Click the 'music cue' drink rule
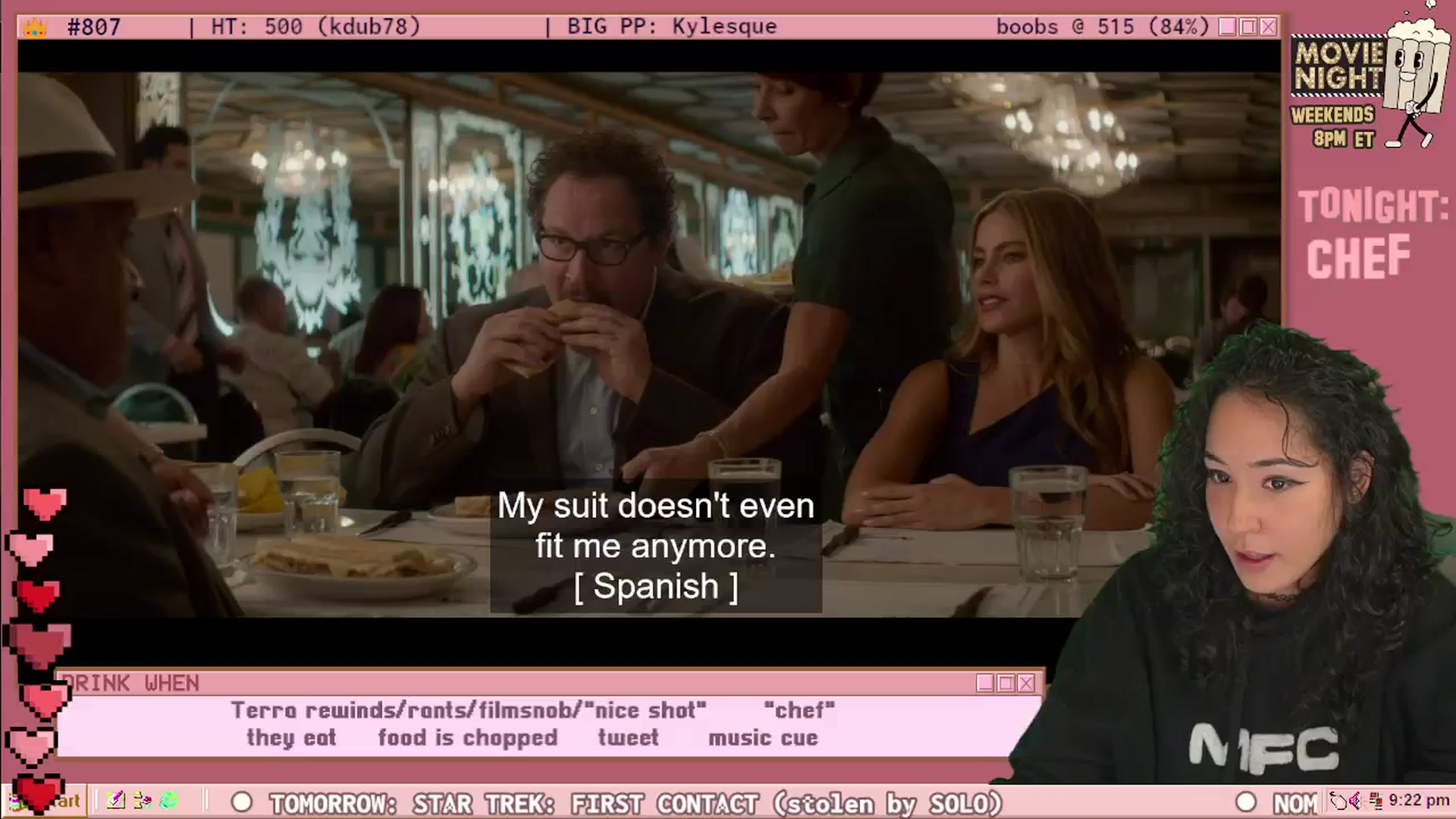This screenshot has width=1456, height=819. click(763, 738)
